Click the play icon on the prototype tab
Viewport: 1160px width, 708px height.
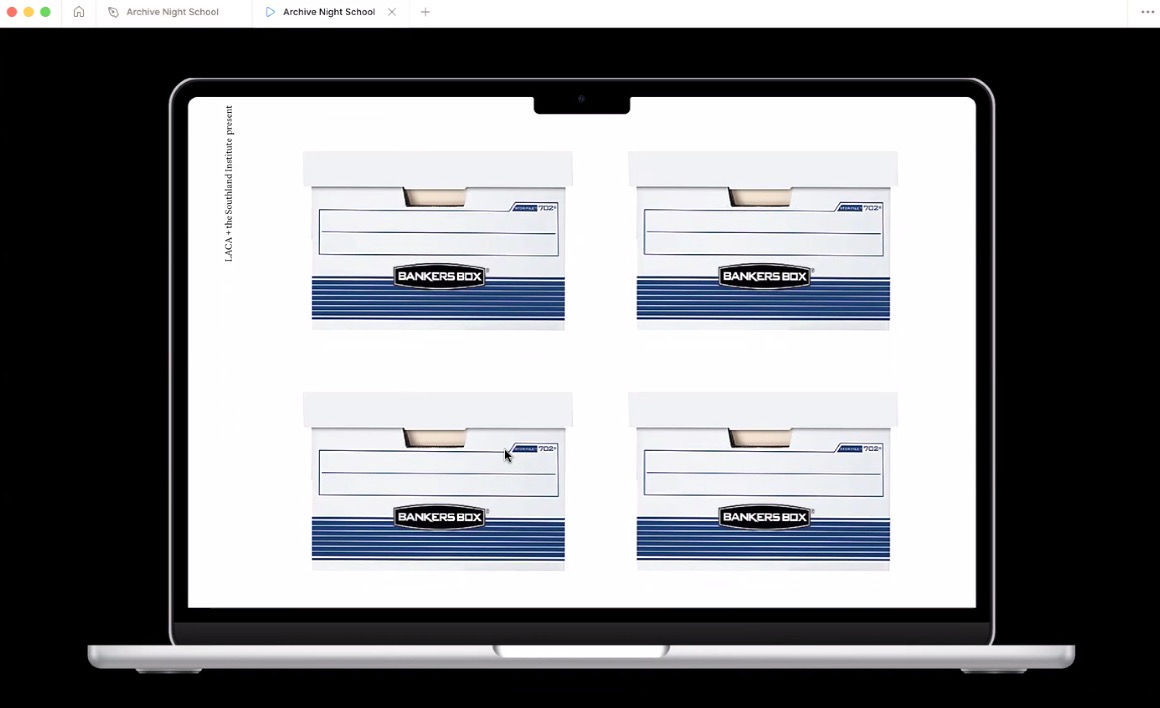coord(270,12)
